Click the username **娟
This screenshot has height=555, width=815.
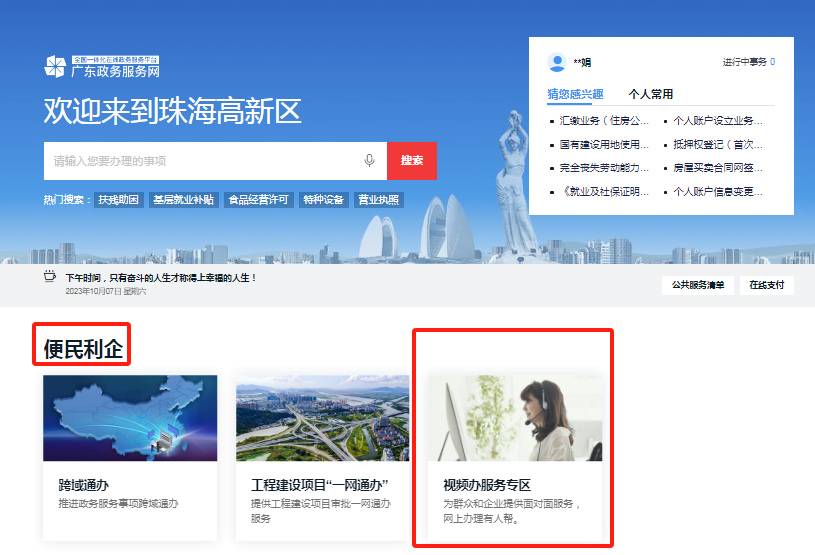tap(582, 62)
